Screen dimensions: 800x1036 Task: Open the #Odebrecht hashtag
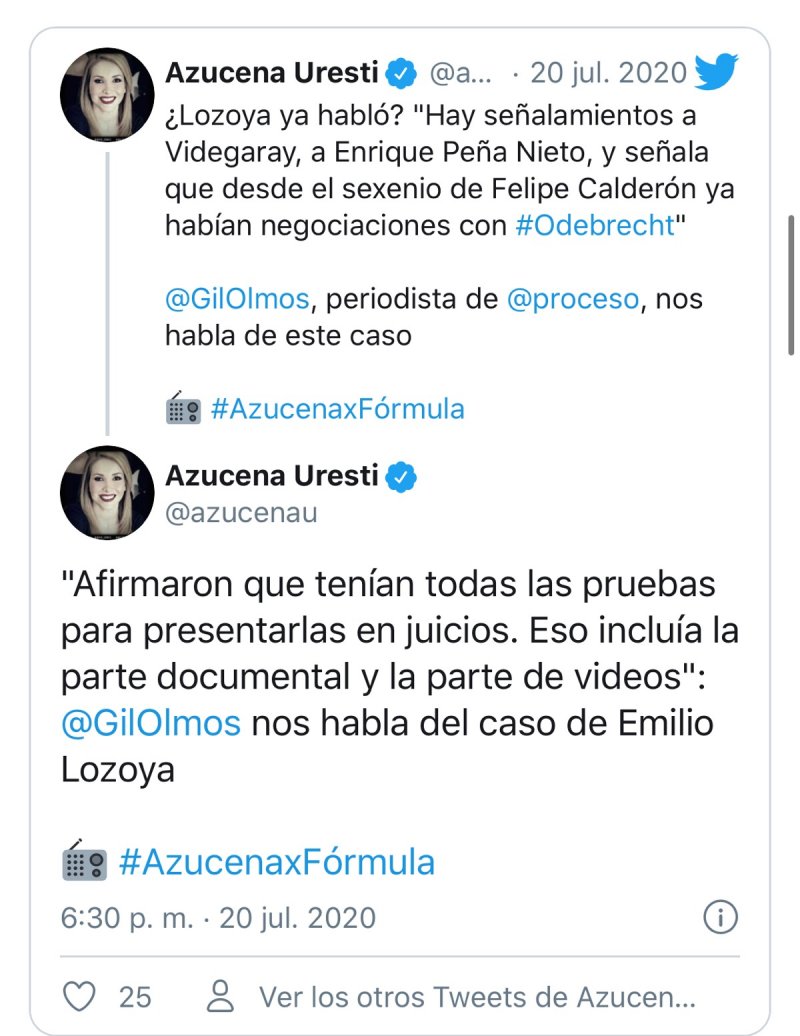coord(595,225)
